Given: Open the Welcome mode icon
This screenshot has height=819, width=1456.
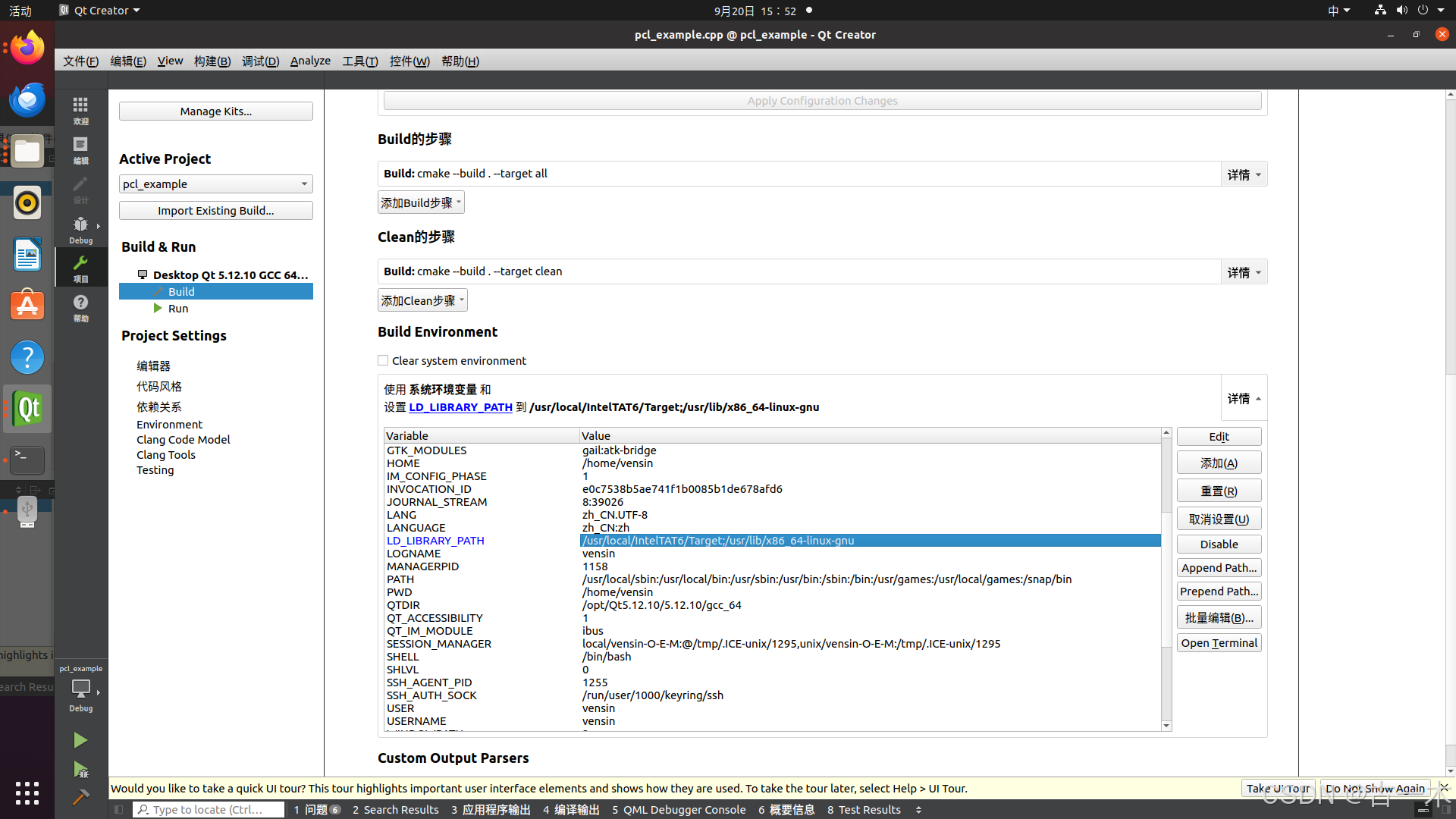Looking at the screenshot, I should click(x=80, y=109).
